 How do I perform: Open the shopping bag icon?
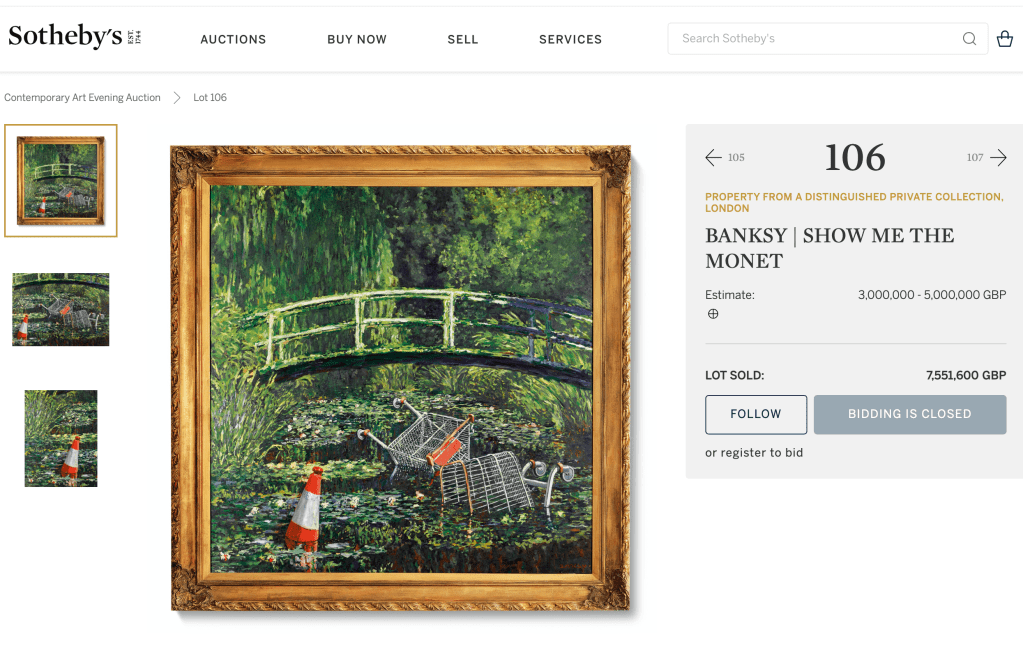coord(1005,39)
